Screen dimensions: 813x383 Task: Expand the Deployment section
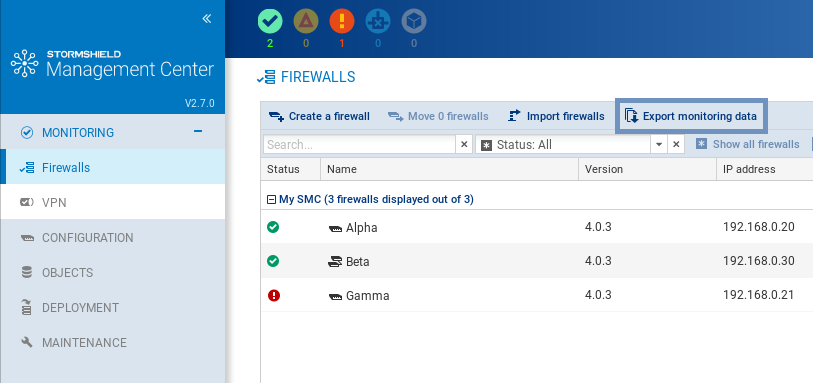113,307
